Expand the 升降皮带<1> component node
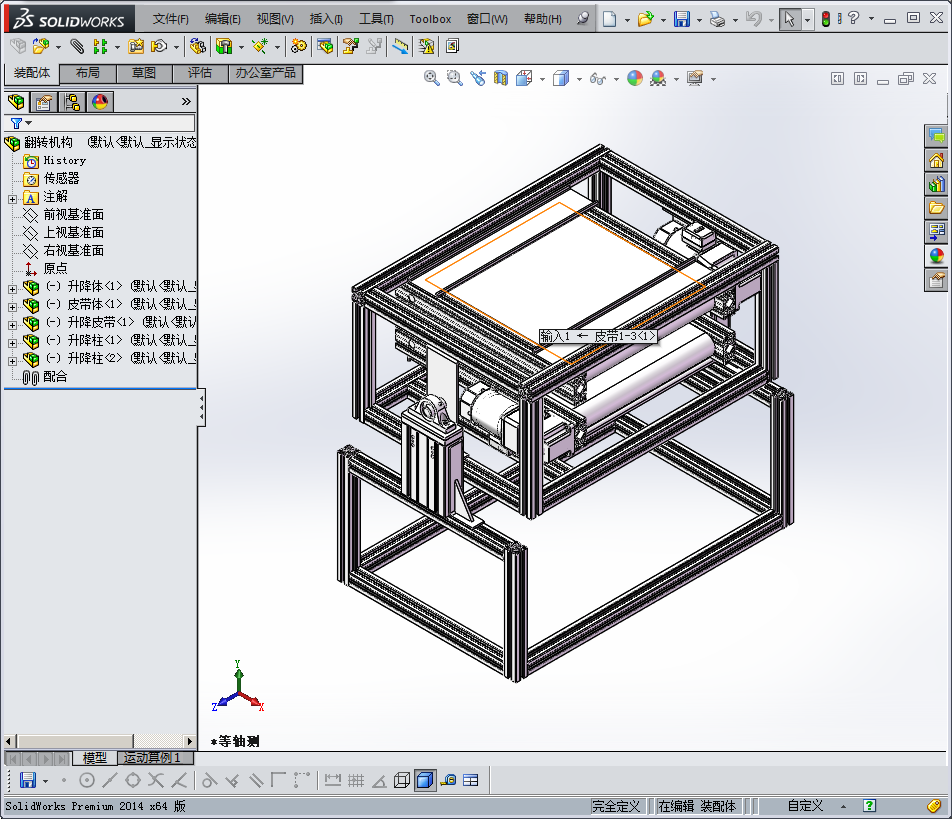The width and height of the screenshot is (952, 819). coord(12,325)
